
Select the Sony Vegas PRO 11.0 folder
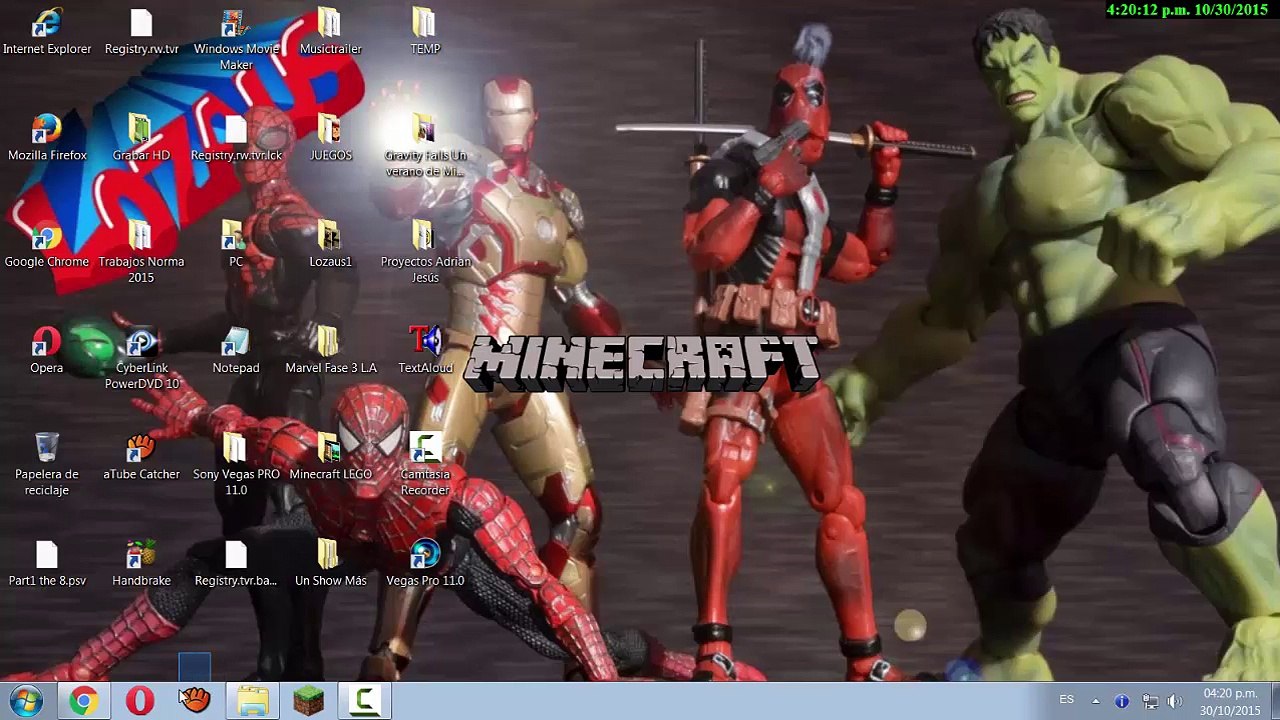point(236,465)
